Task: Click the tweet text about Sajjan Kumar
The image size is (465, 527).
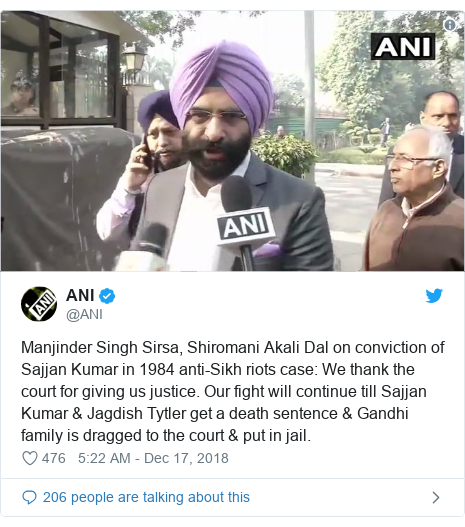Action: [x=232, y=392]
